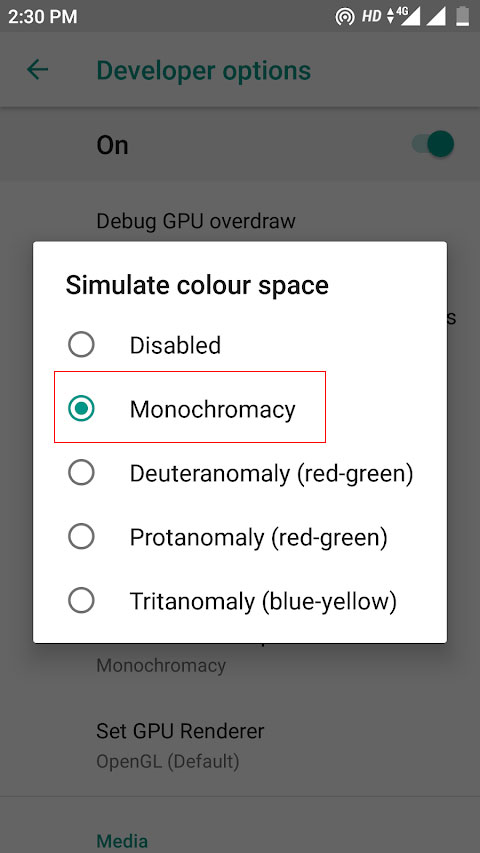The image size is (480, 853).
Task: Tap the battery icon in status bar
Action: click(463, 16)
